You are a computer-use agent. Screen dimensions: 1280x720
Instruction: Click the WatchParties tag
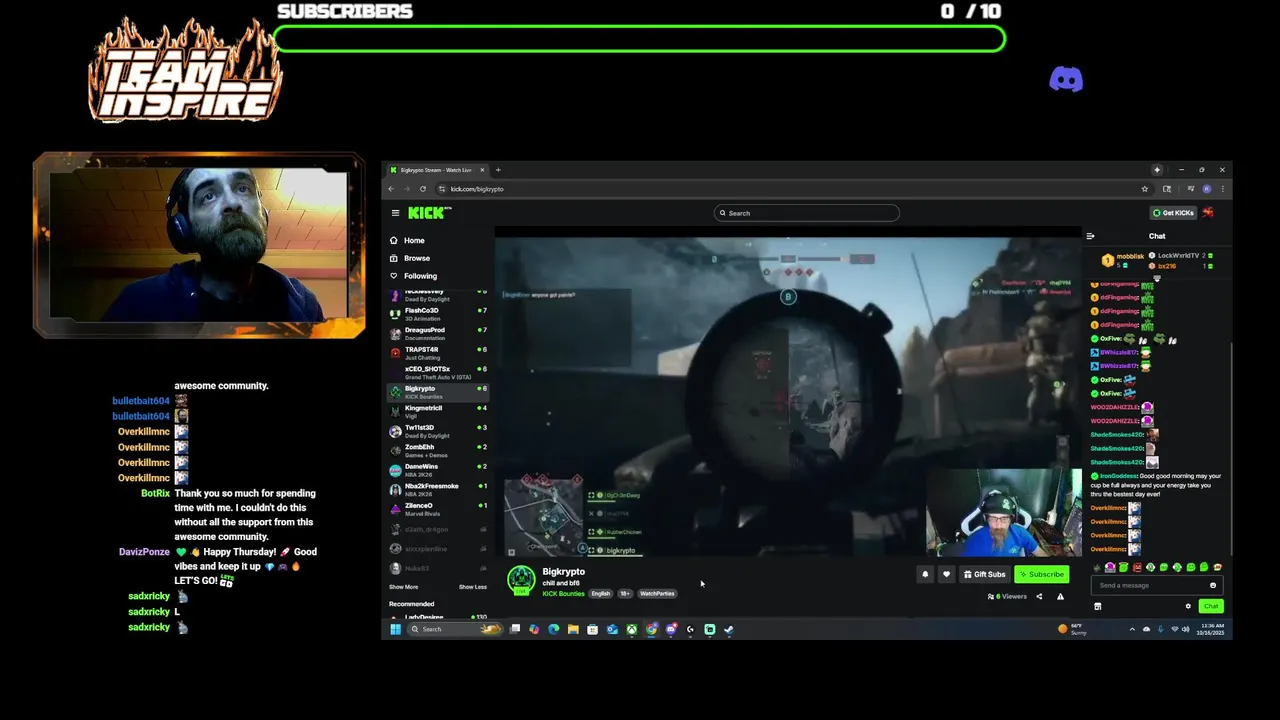point(657,594)
